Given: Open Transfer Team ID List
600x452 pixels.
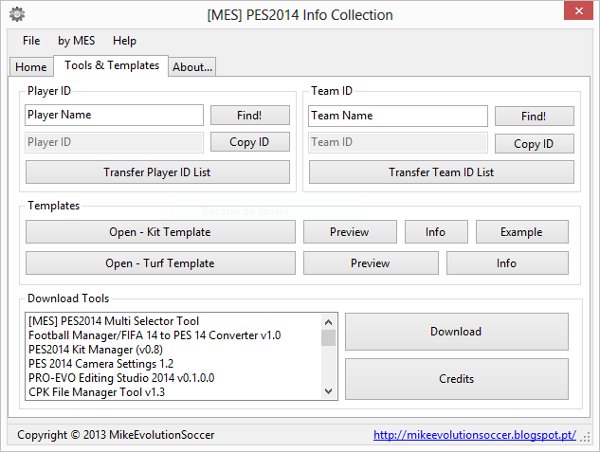Looking at the screenshot, I should pos(442,172).
